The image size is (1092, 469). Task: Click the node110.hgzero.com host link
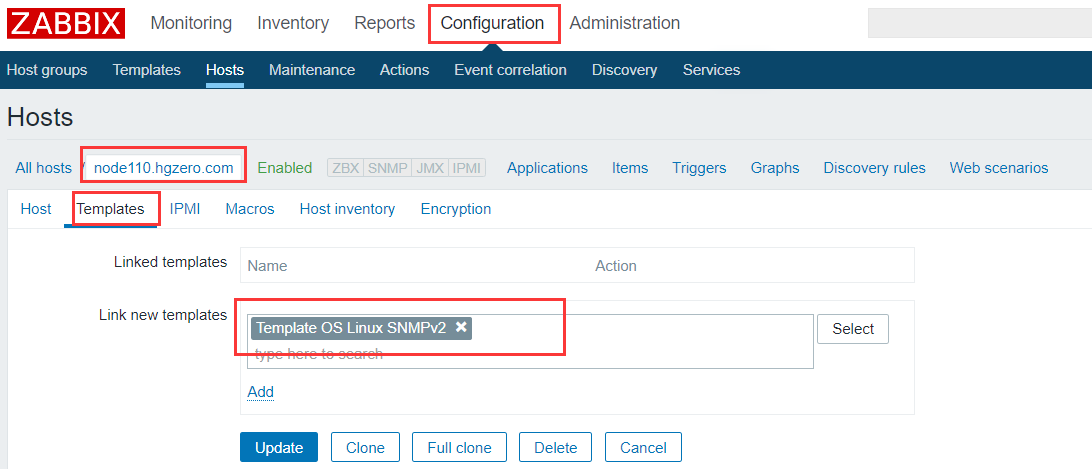[x=164, y=168]
